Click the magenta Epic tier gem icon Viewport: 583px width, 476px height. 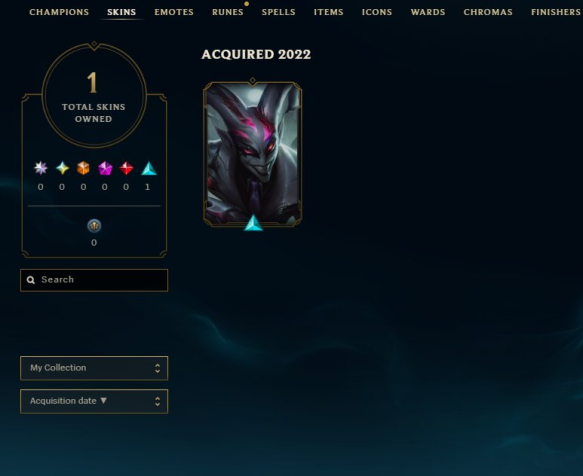pyautogui.click(x=105, y=168)
